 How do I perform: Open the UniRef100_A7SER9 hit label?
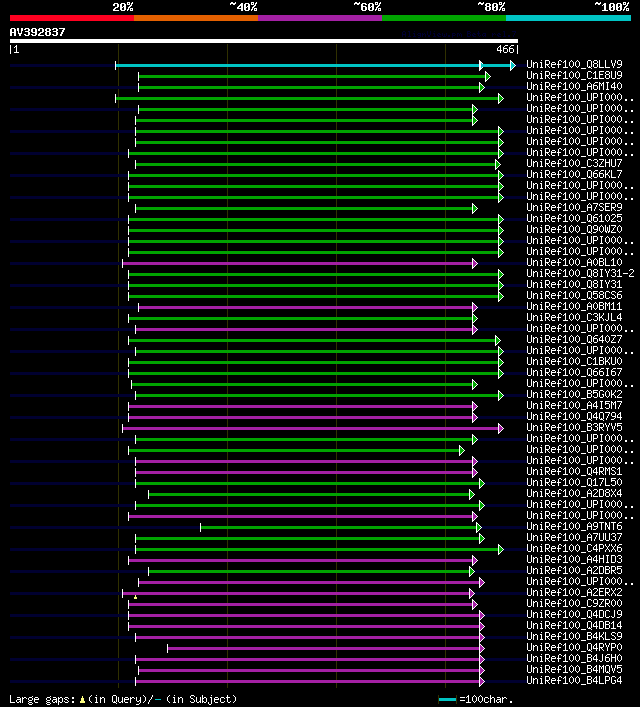click(574, 207)
